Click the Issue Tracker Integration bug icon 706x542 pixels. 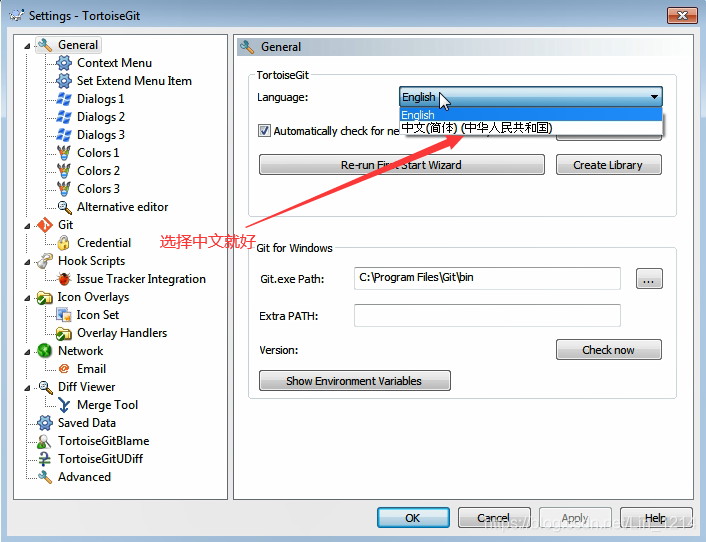pos(64,279)
